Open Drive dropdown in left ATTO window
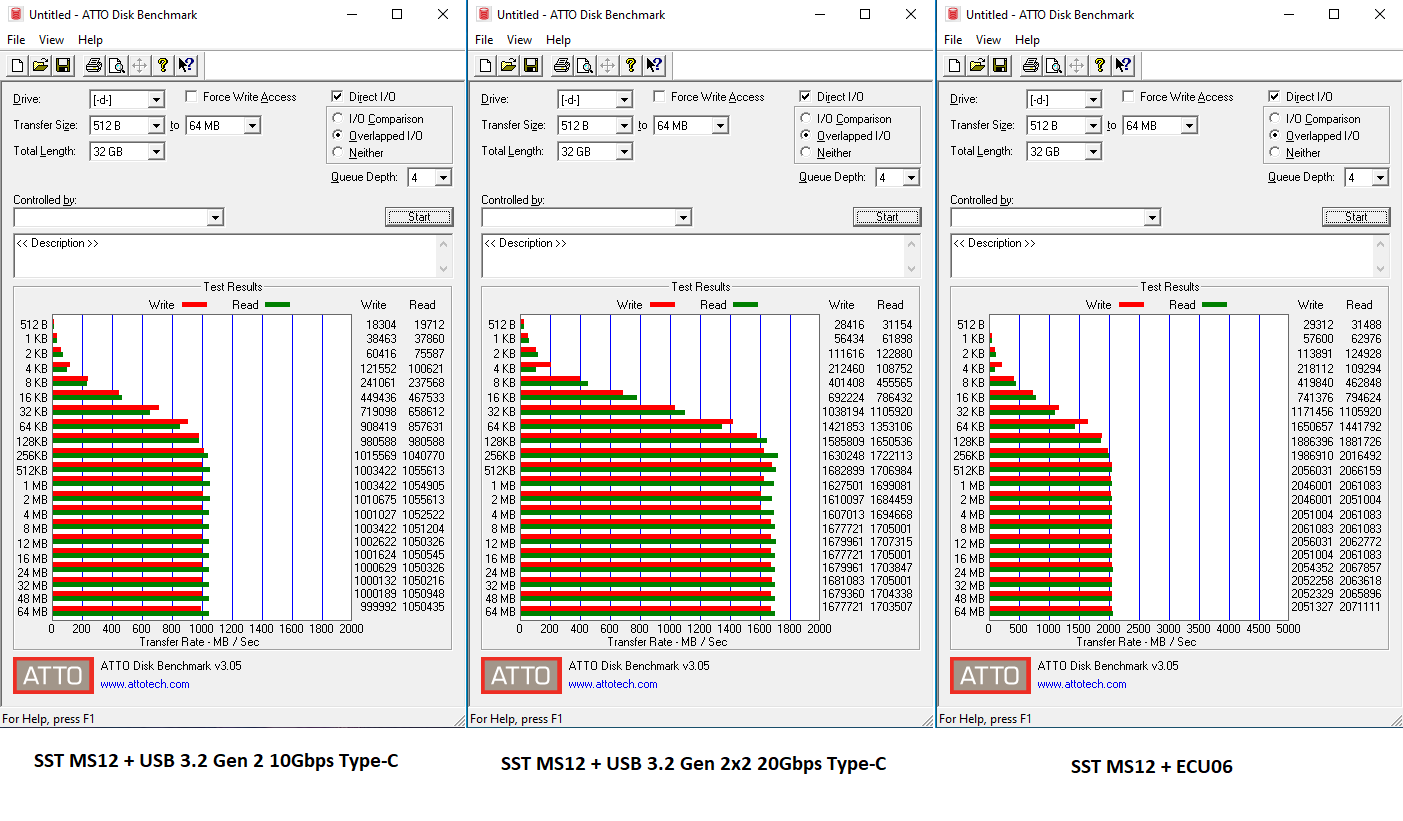The image size is (1403, 821). click(156, 99)
